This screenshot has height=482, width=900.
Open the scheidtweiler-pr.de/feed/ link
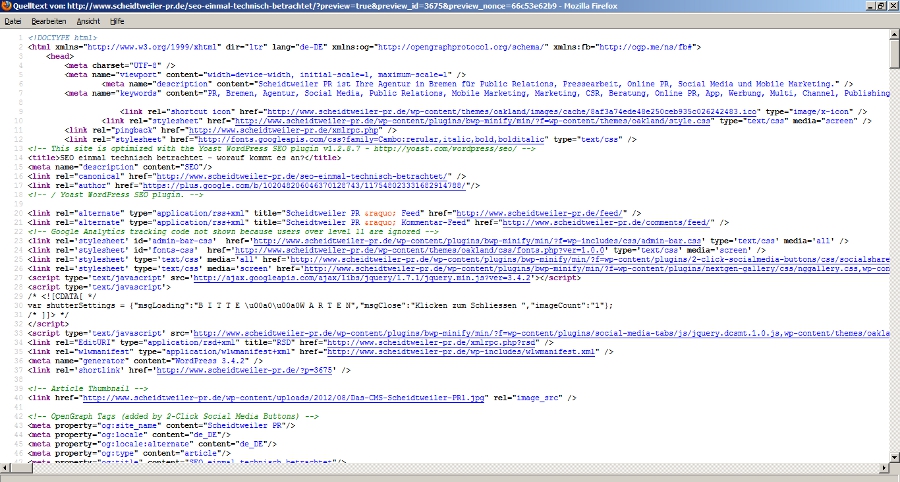pos(542,213)
